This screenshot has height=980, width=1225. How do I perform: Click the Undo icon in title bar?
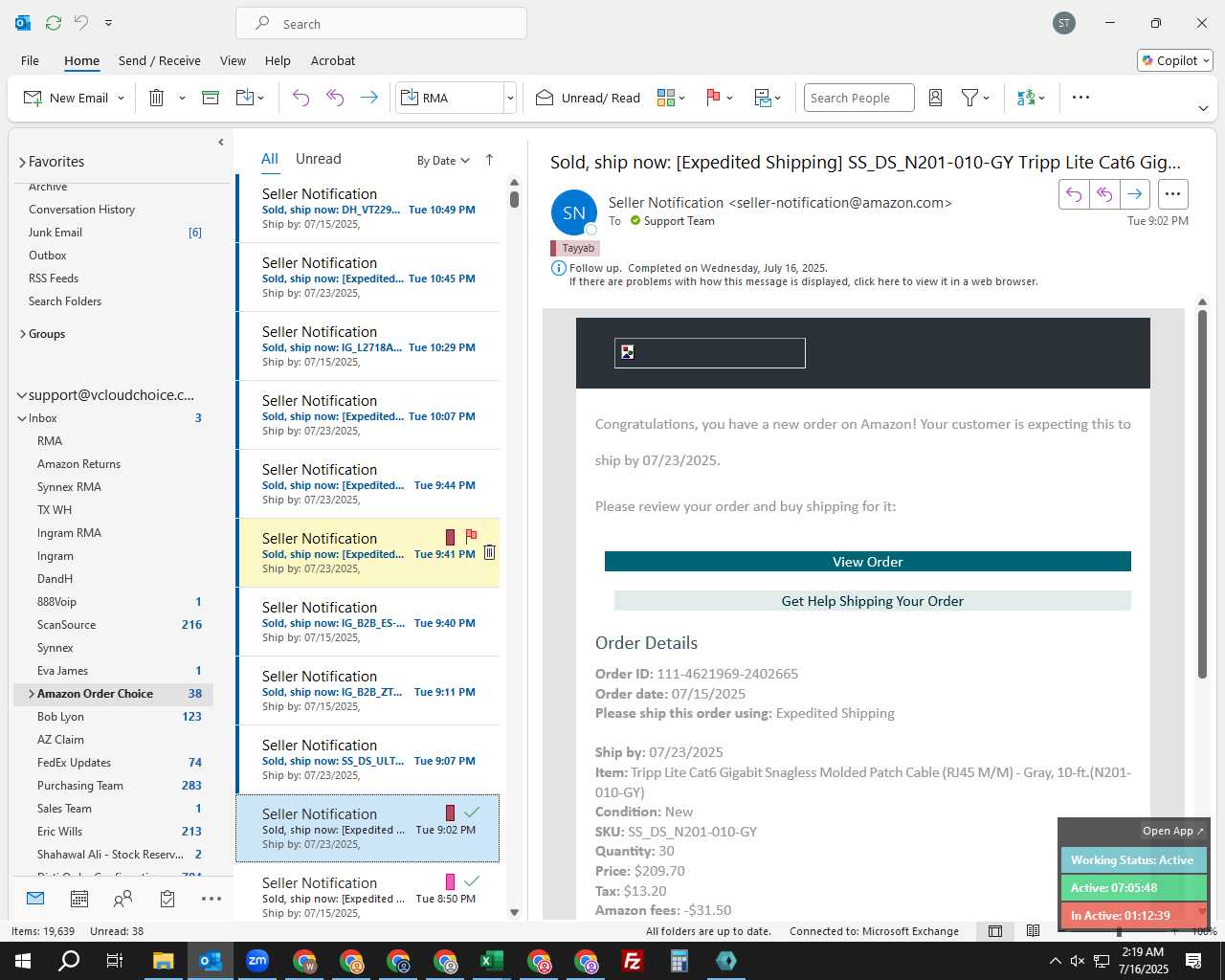pos(81,22)
